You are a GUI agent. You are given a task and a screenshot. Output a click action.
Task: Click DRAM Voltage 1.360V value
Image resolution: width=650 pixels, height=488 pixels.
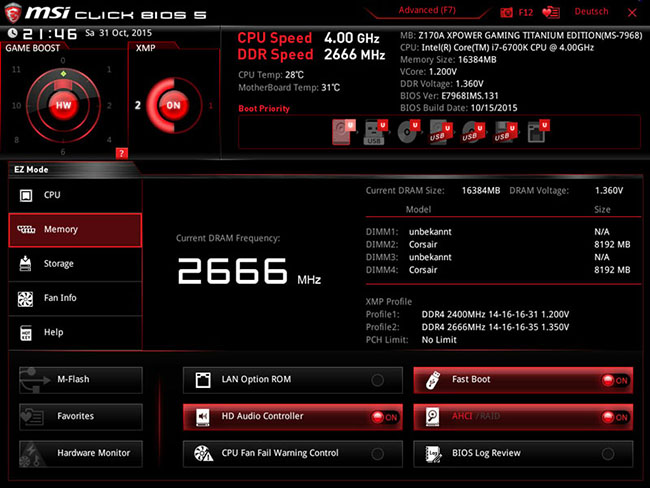point(609,191)
